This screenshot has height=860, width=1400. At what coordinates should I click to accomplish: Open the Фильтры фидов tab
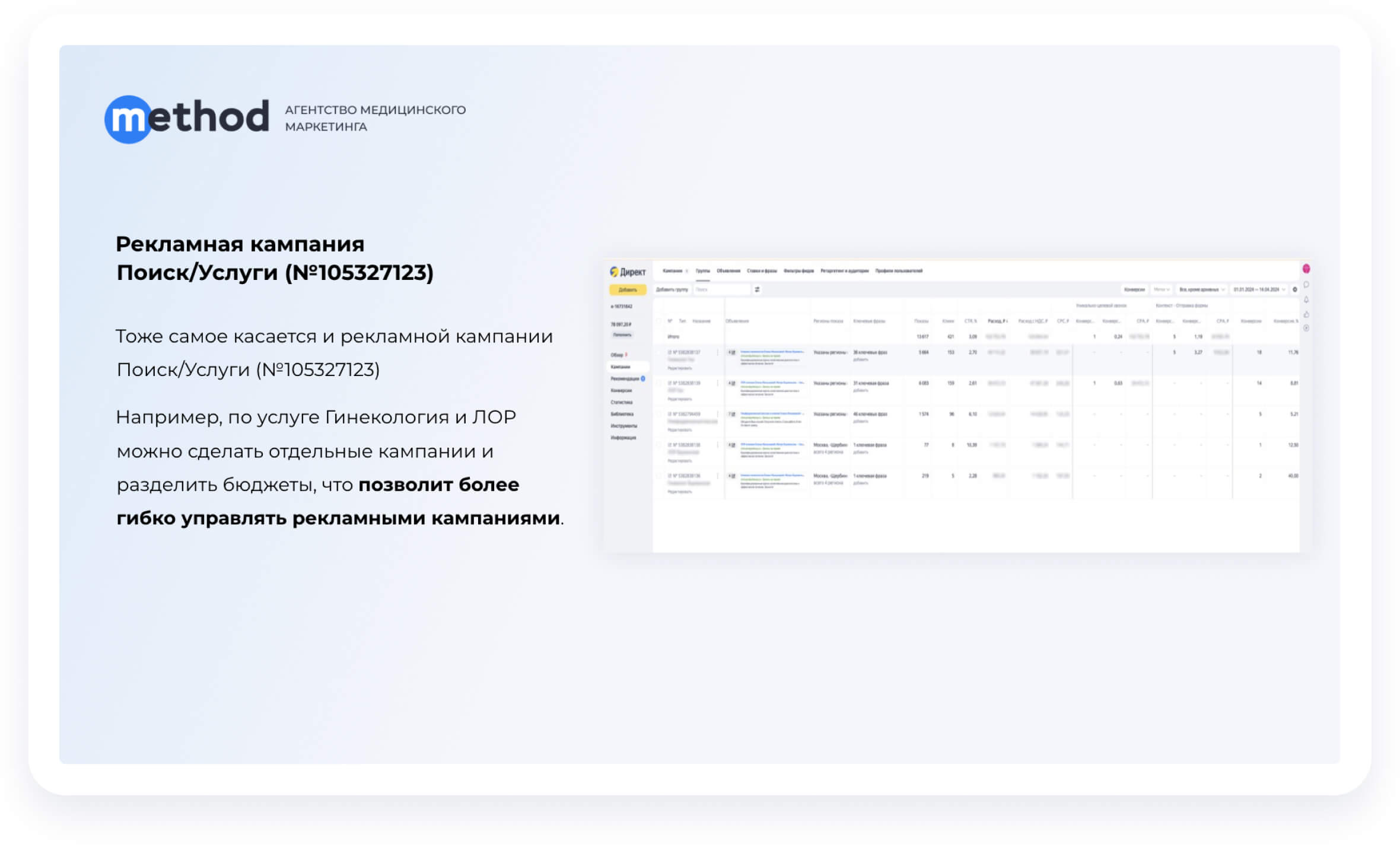[798, 271]
